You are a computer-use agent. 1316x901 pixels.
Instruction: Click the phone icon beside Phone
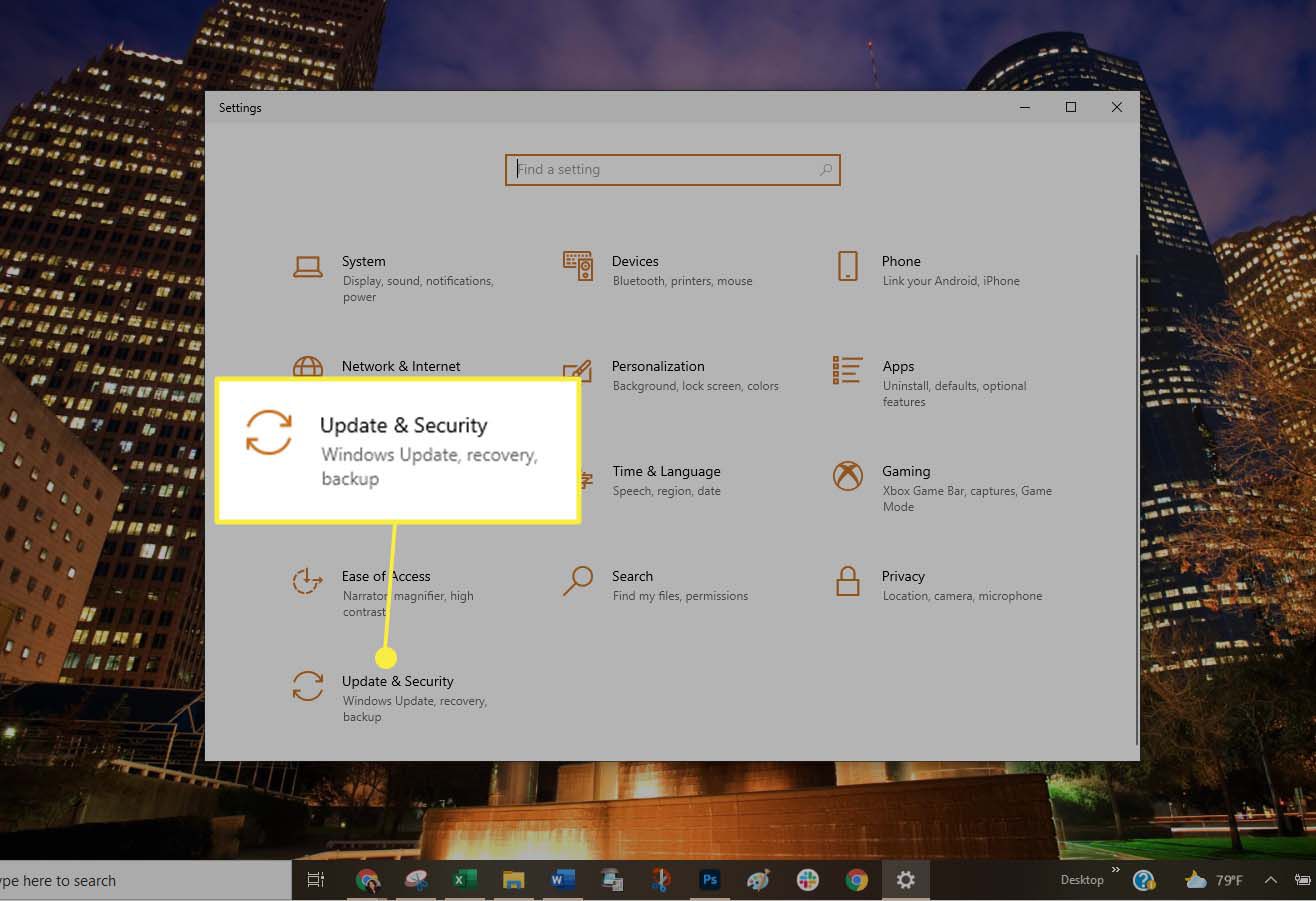847,266
